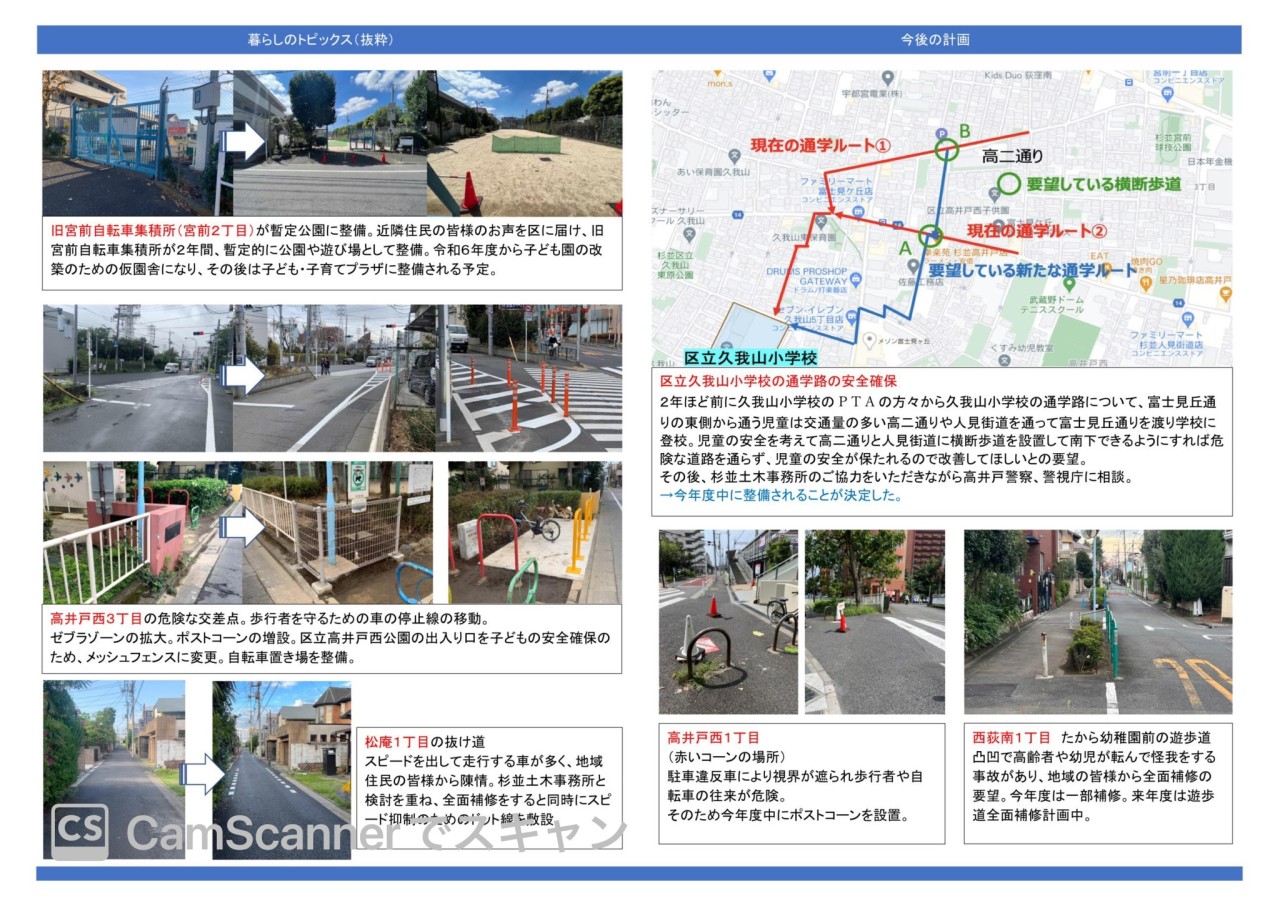The height and width of the screenshot is (906, 1280).
Task: Open the blue gate depot photo
Action: coord(138,142)
